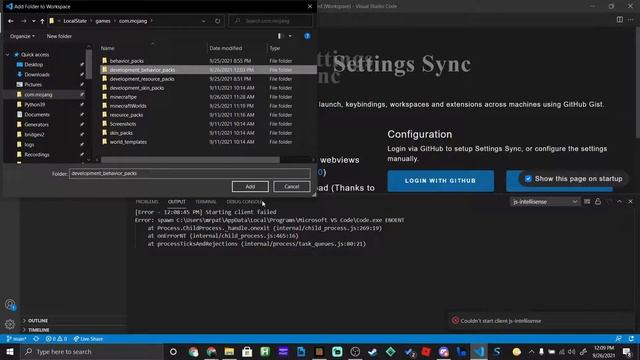Click LOGIN WITH GITHUB button

(x=440, y=181)
